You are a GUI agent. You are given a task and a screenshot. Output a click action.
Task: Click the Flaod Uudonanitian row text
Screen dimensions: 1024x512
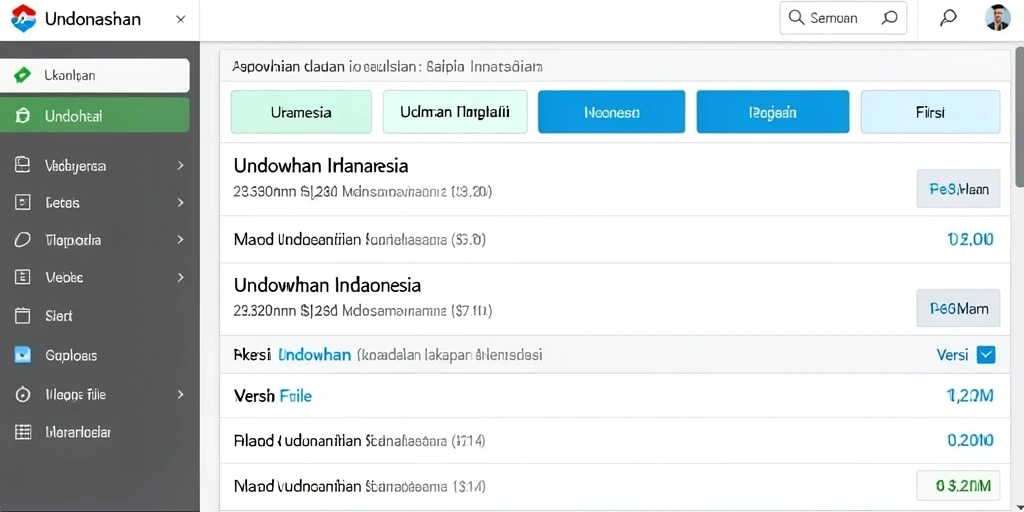pyautogui.click(x=359, y=441)
